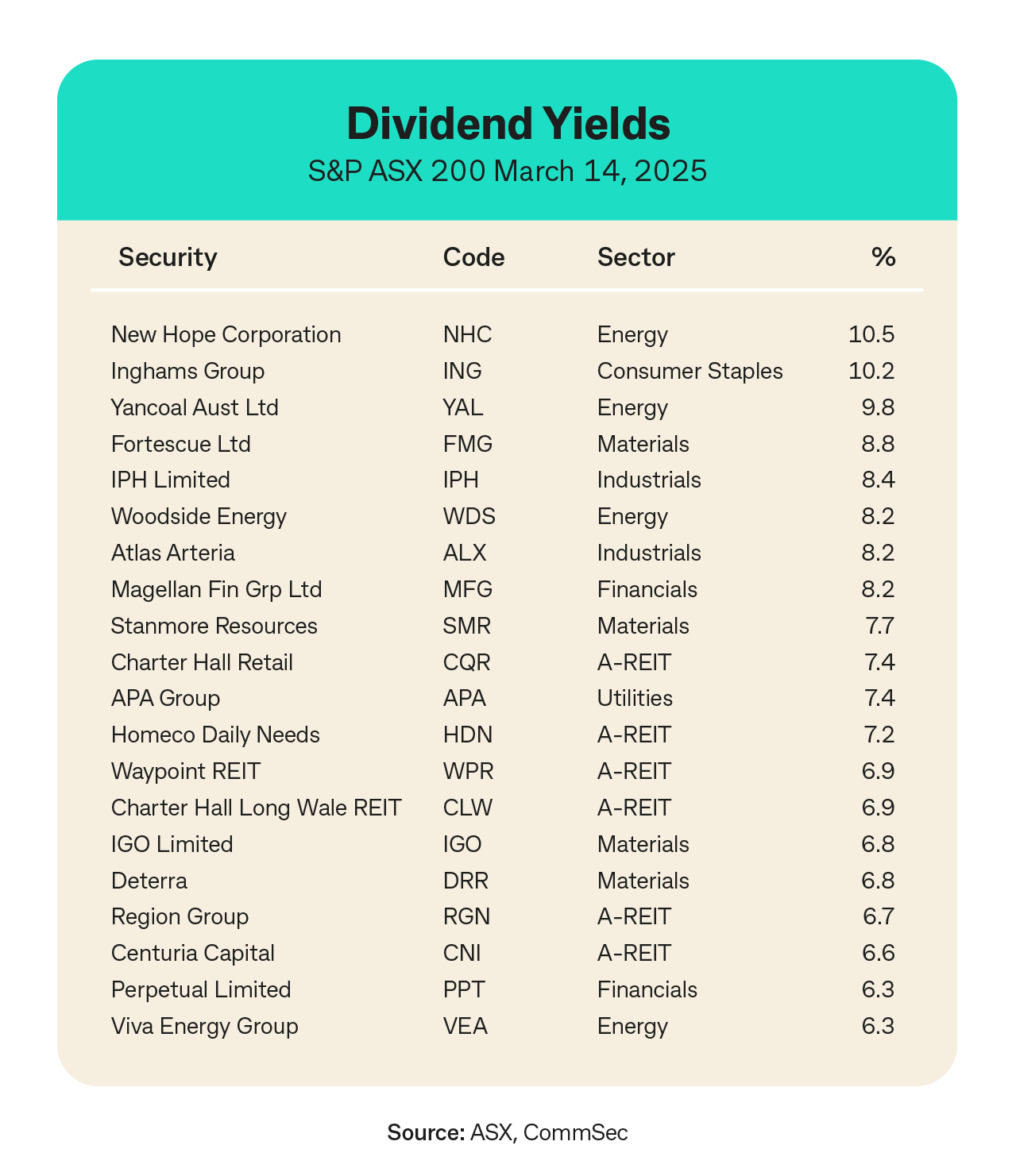Click the Sector column header
Viewport: 1016px width, 1176px height.
click(635, 257)
